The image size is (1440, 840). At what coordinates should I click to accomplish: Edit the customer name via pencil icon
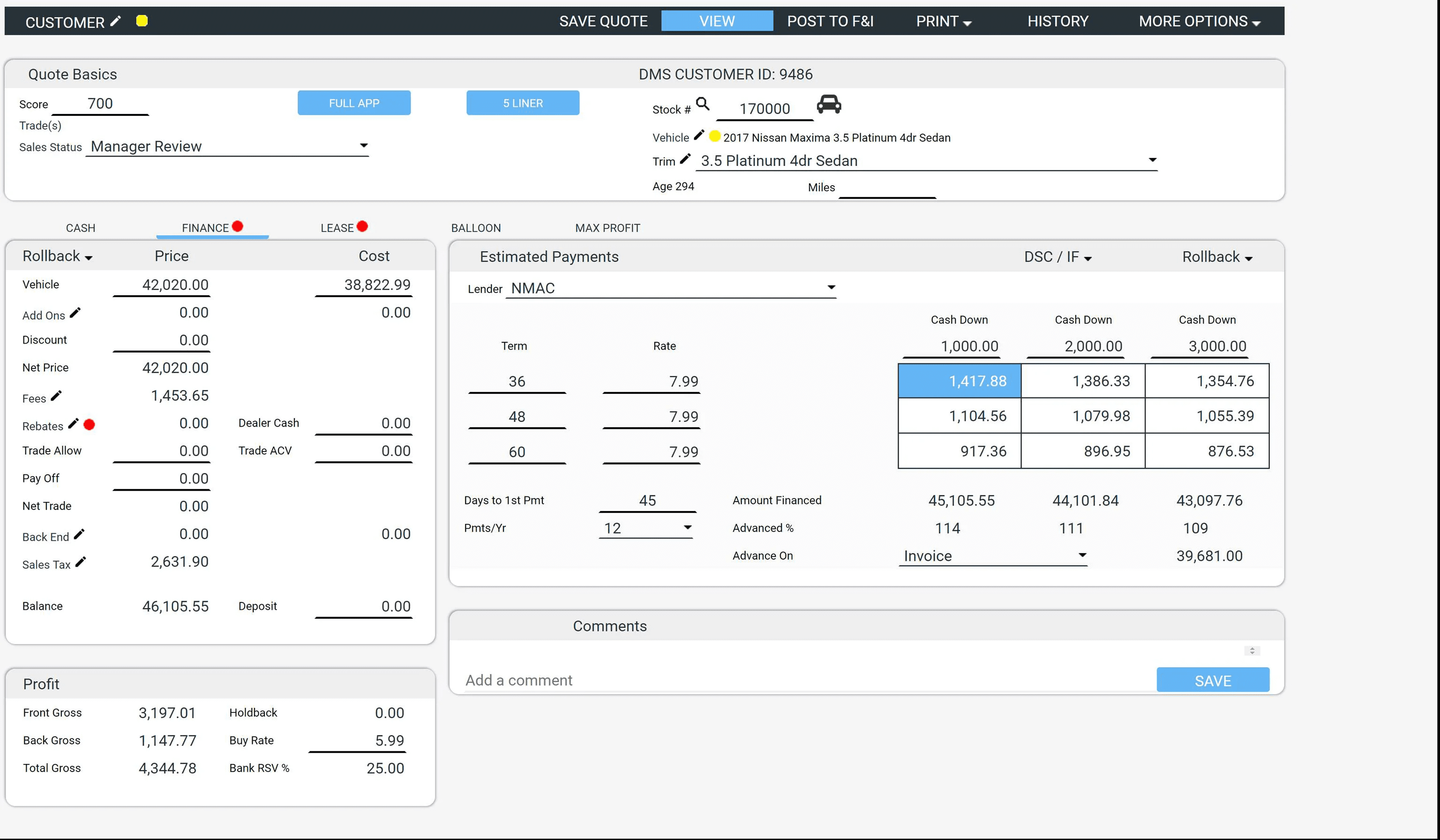(116, 21)
